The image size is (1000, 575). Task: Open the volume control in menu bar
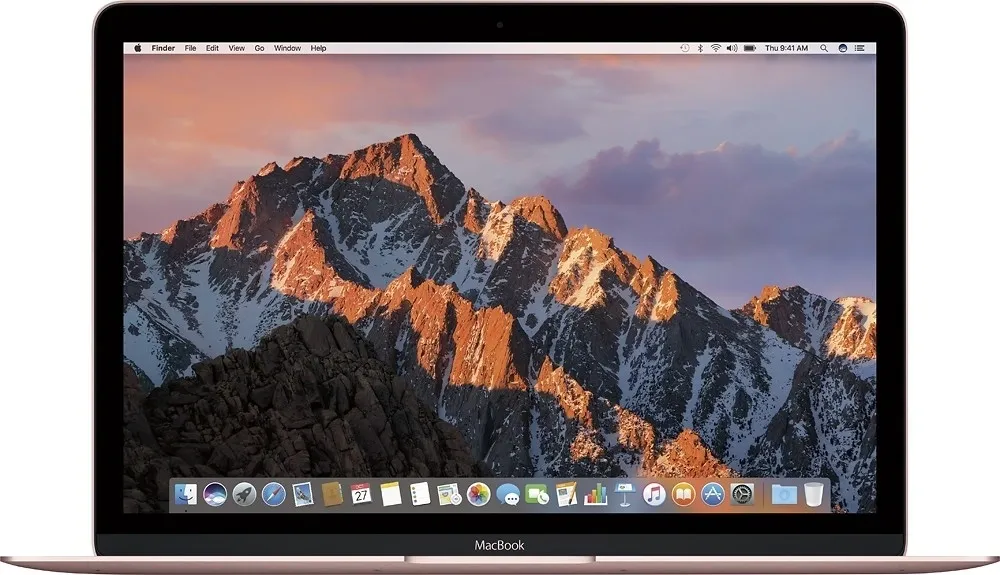click(x=732, y=48)
